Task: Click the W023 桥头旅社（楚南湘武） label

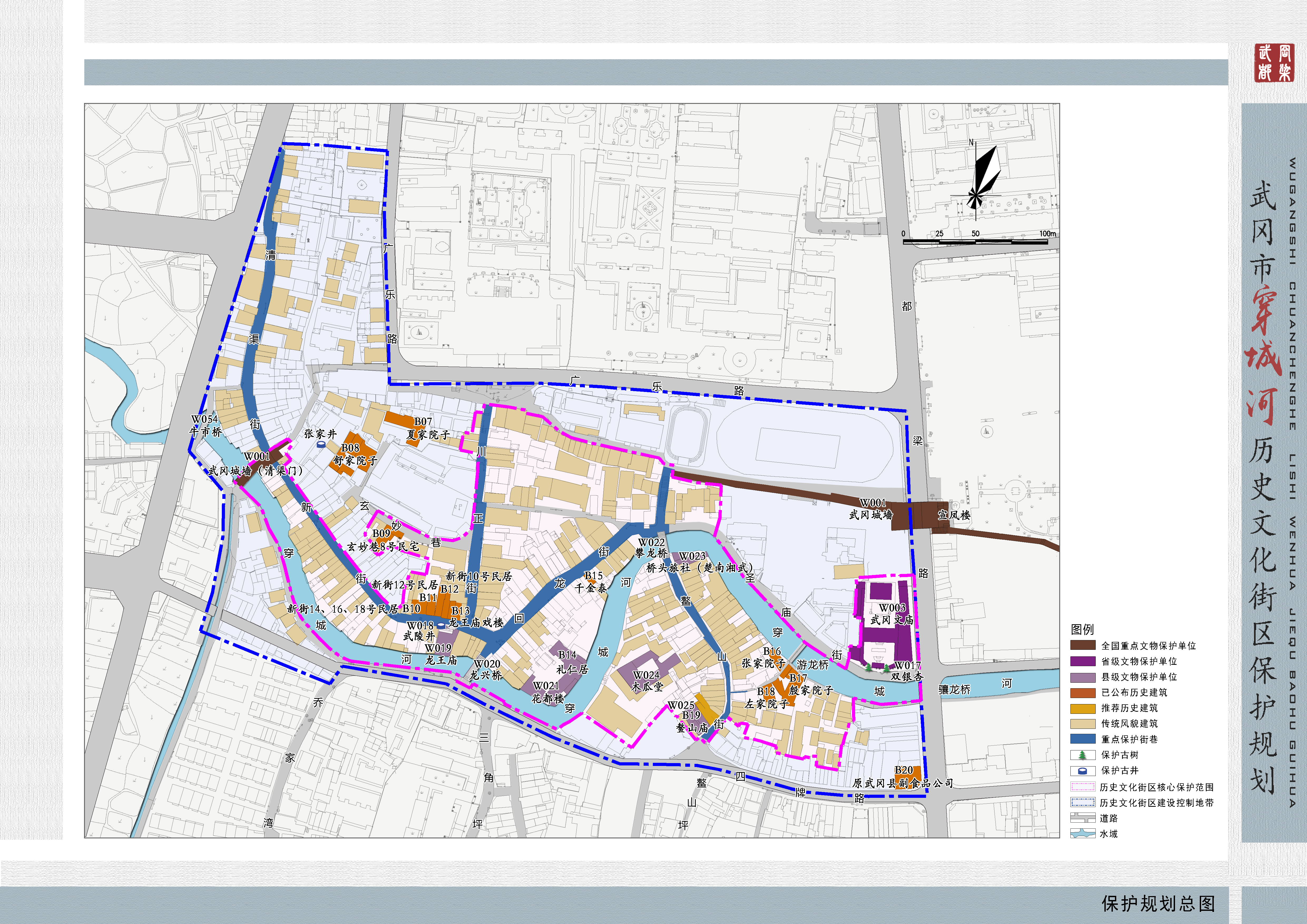Action: point(700,562)
